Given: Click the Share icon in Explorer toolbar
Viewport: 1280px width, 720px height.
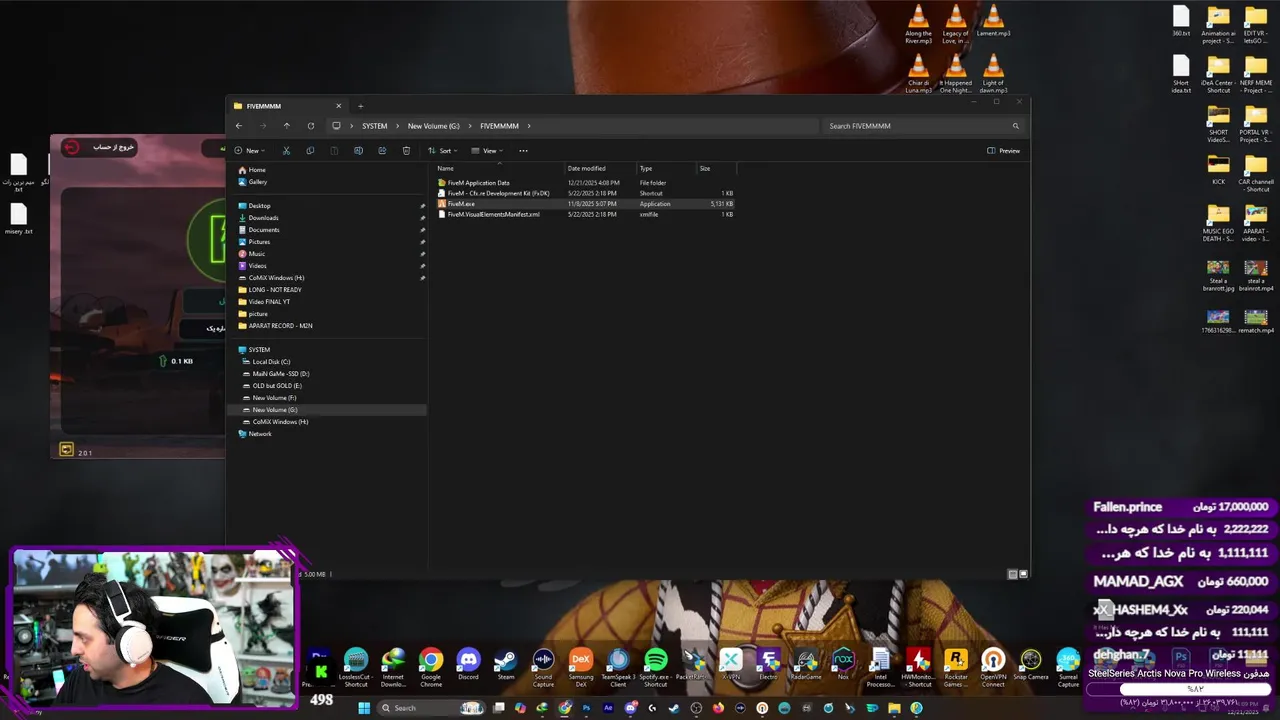Looking at the screenshot, I should click(x=382, y=151).
